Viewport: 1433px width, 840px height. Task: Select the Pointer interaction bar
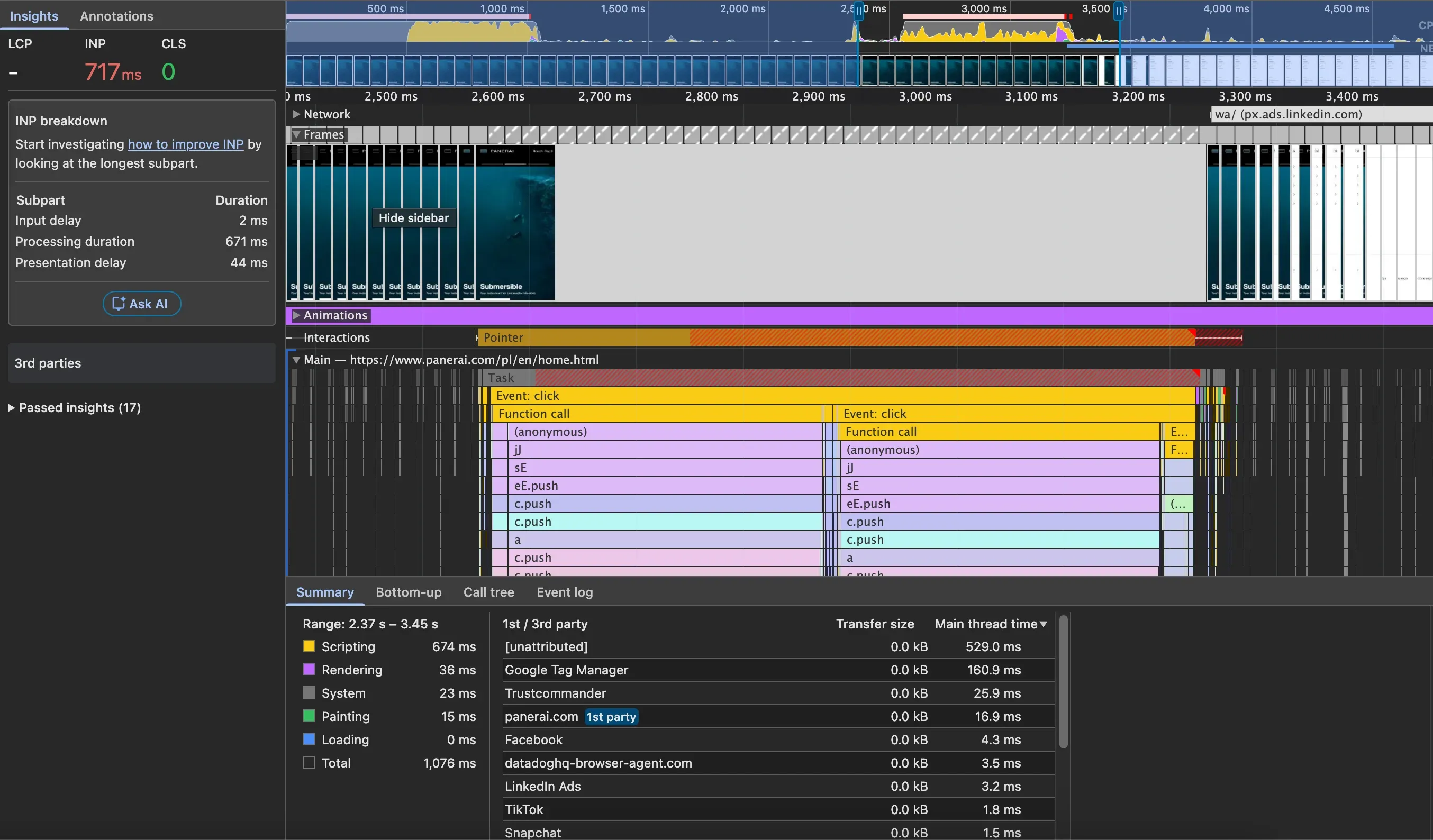pos(836,337)
